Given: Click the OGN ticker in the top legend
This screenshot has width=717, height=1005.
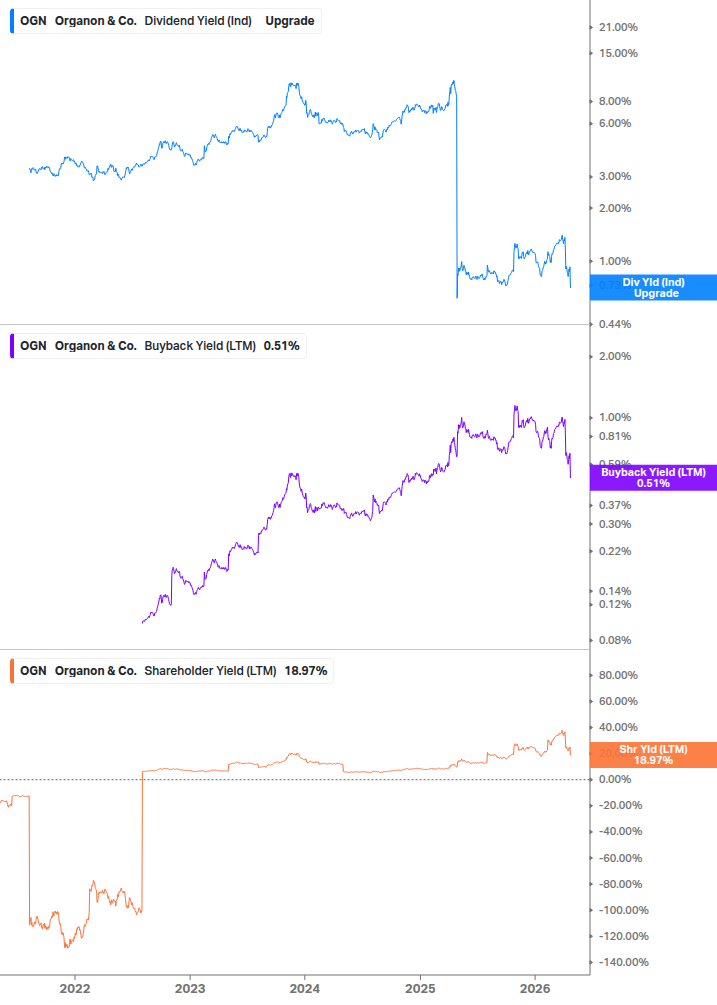Looking at the screenshot, I should pos(34,20).
